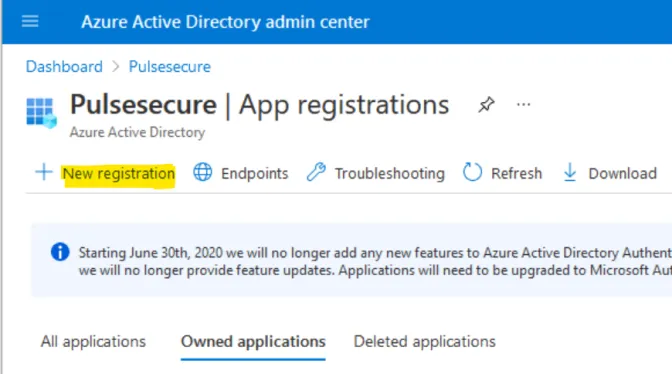Click the Dashboard breadcrumb link
Viewport: 672px width, 374px height.
click(x=64, y=67)
